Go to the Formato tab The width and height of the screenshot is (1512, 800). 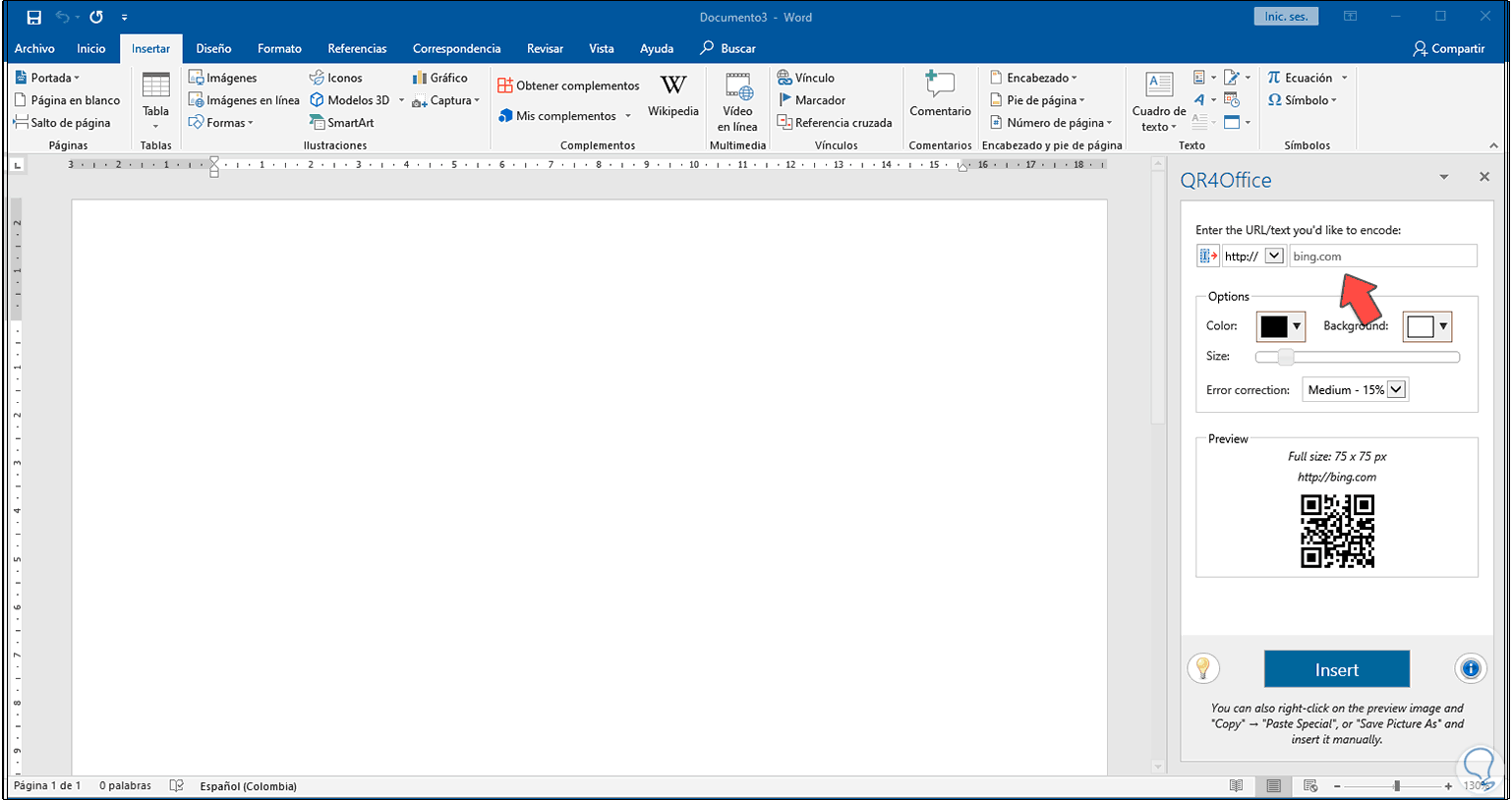point(280,48)
